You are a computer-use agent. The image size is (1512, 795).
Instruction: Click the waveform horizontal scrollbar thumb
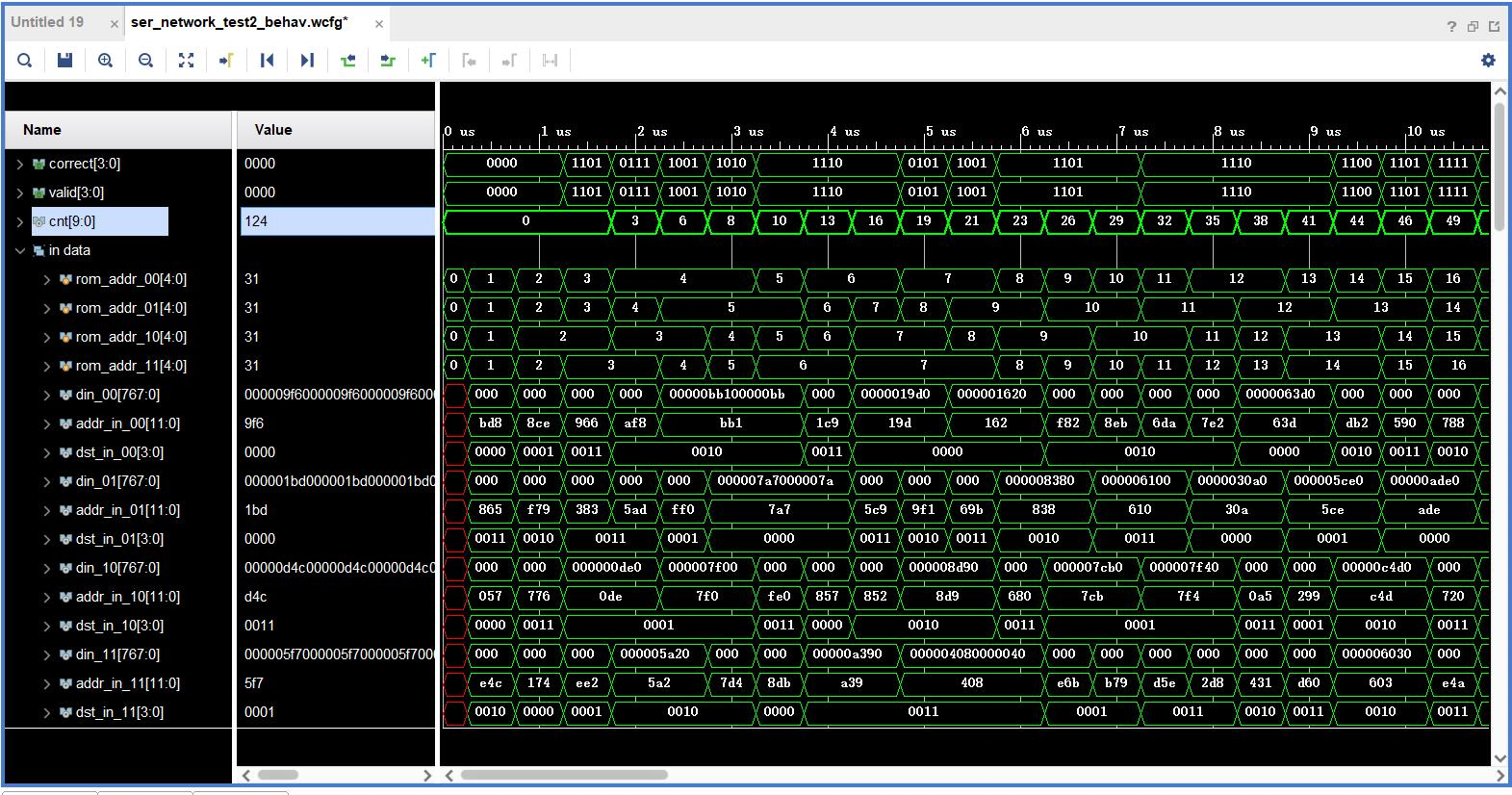564,774
